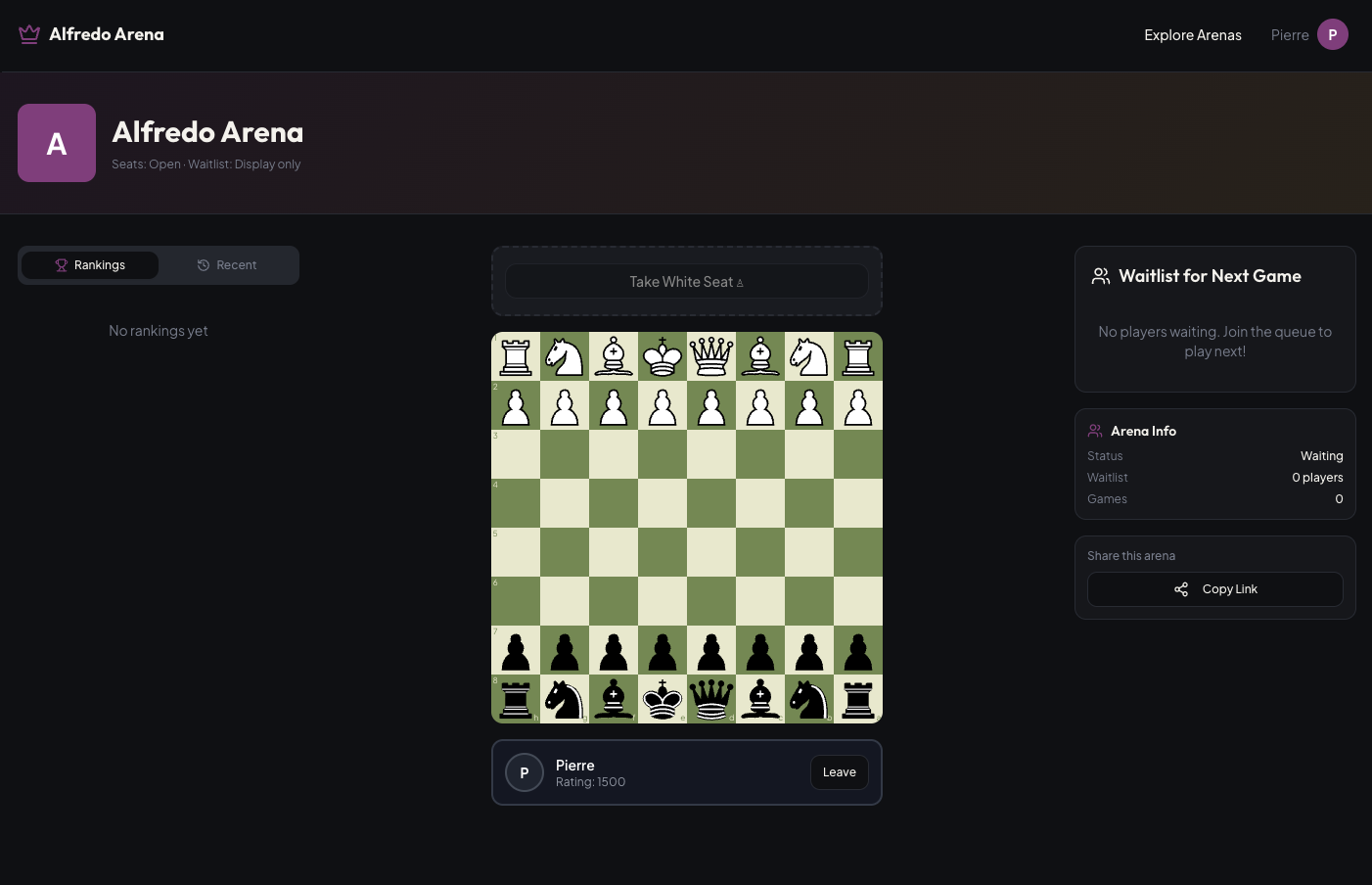Switch to the Rankings tab
Viewport: 1372px width, 885px height.
click(90, 264)
